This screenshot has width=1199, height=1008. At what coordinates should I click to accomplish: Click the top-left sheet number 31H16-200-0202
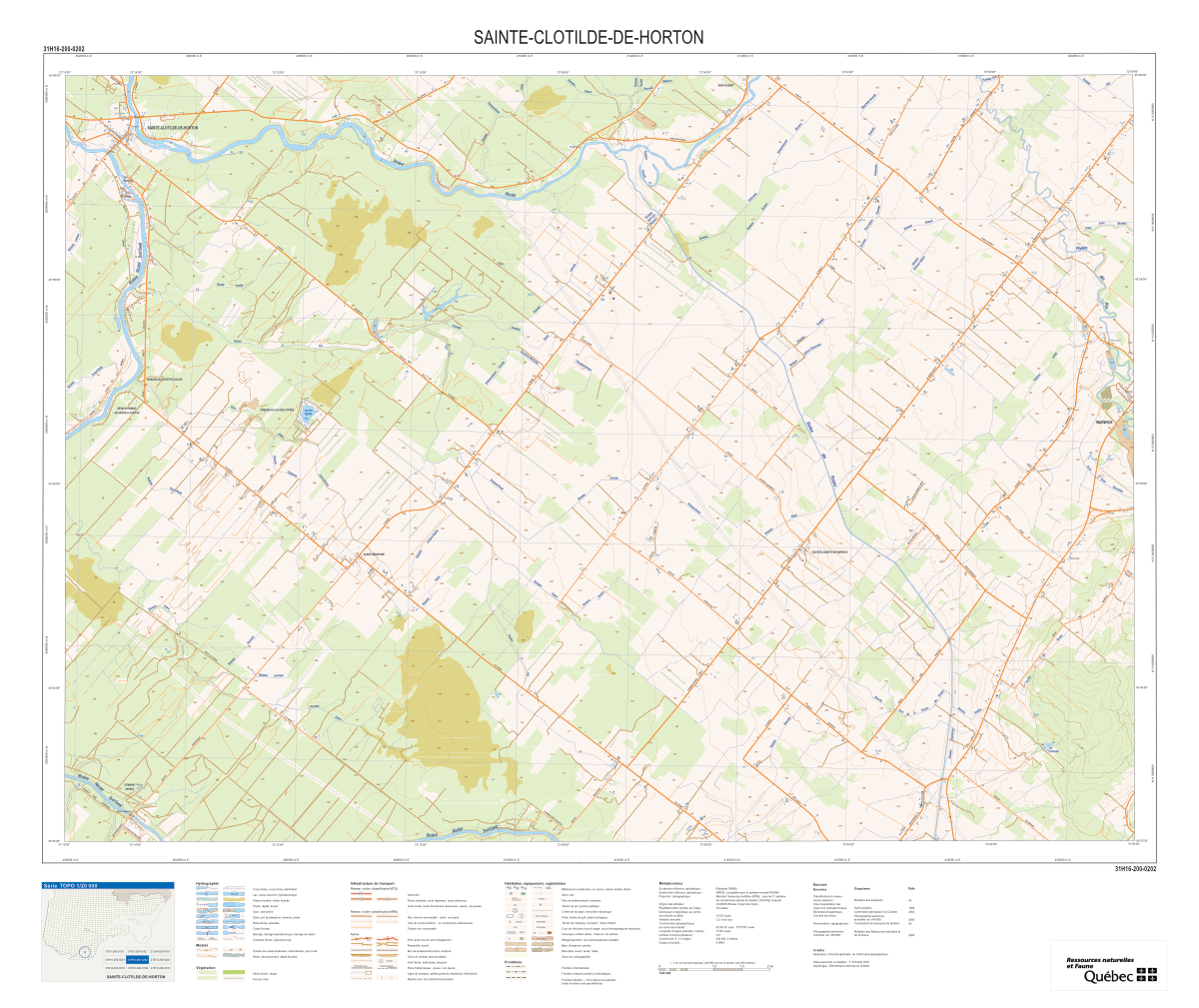coord(64,48)
